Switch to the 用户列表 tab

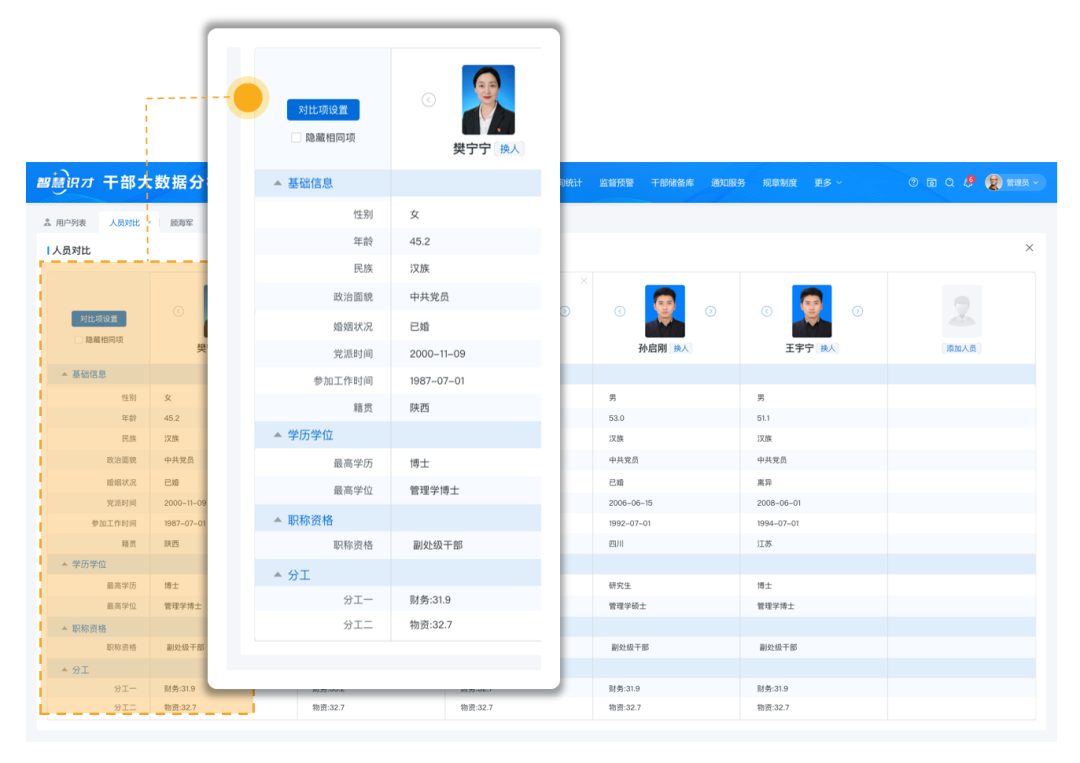coord(65,222)
